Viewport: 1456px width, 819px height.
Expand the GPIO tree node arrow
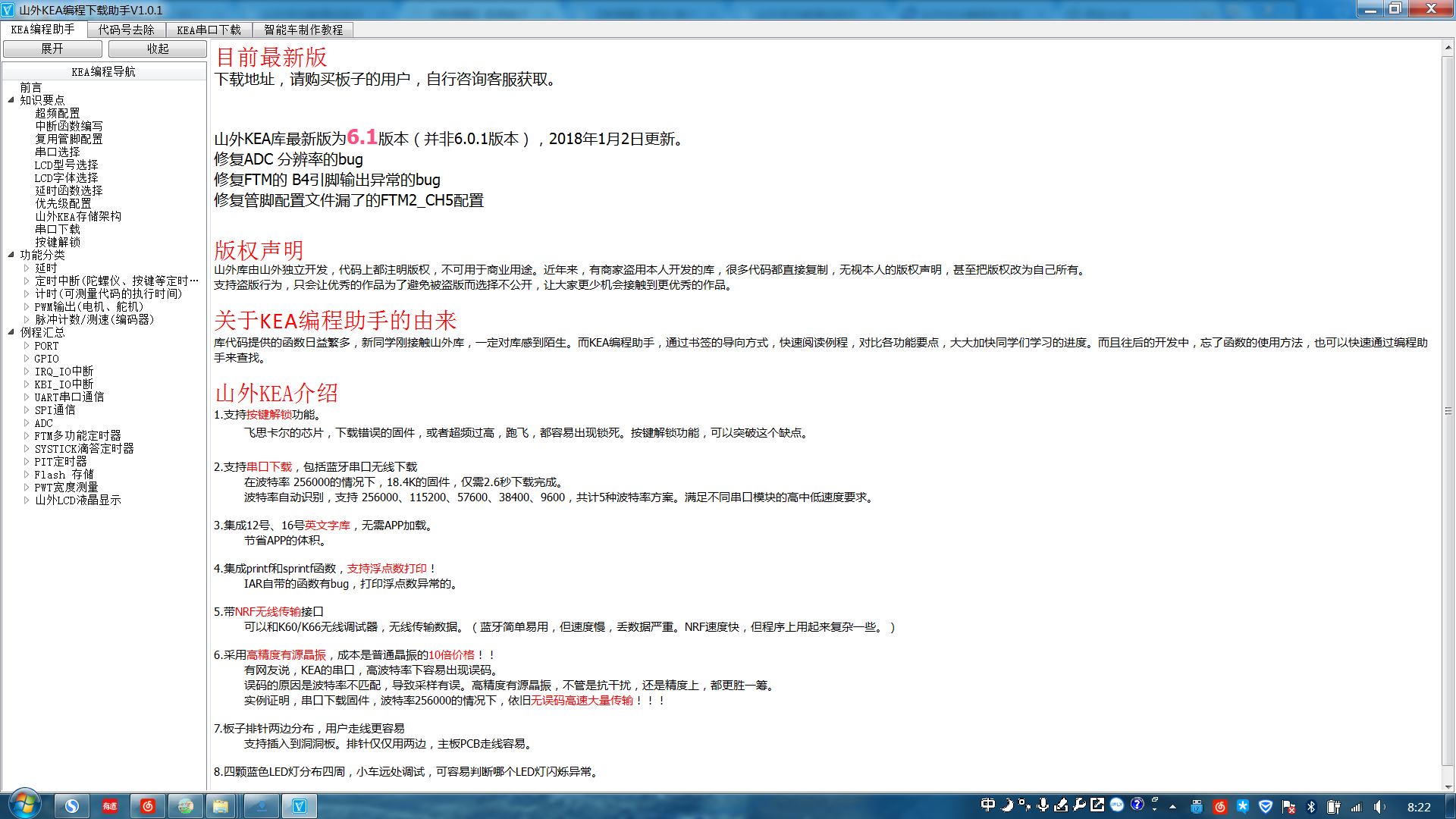click(27, 358)
